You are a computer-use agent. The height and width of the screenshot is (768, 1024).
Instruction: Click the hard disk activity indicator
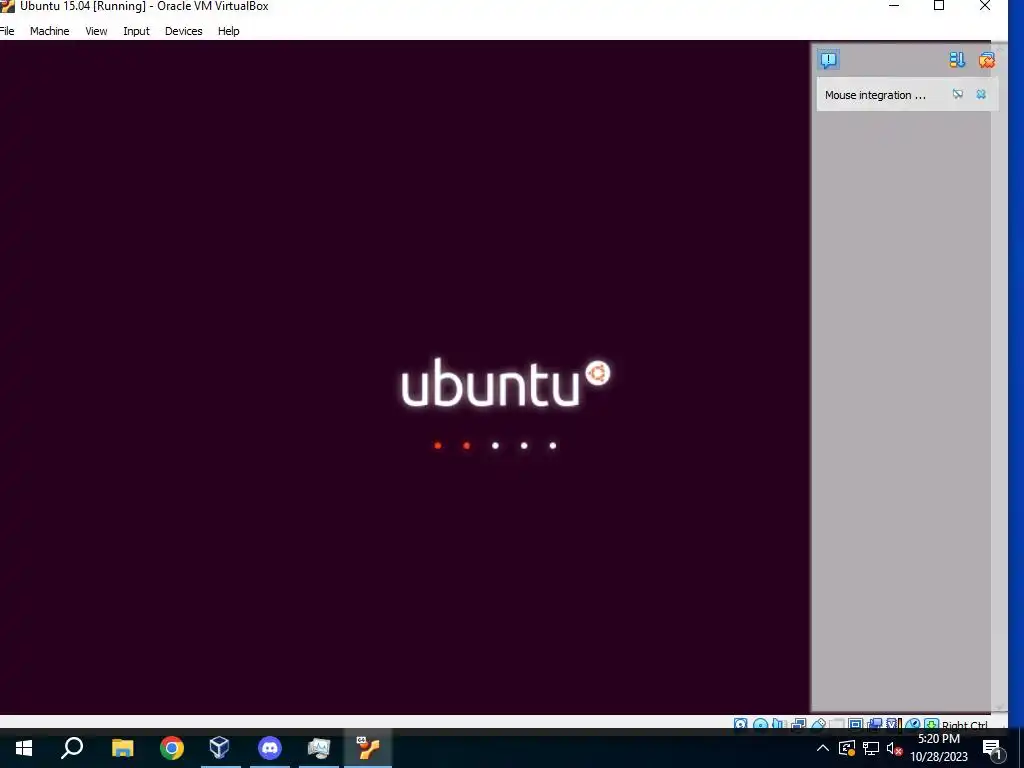(740, 724)
